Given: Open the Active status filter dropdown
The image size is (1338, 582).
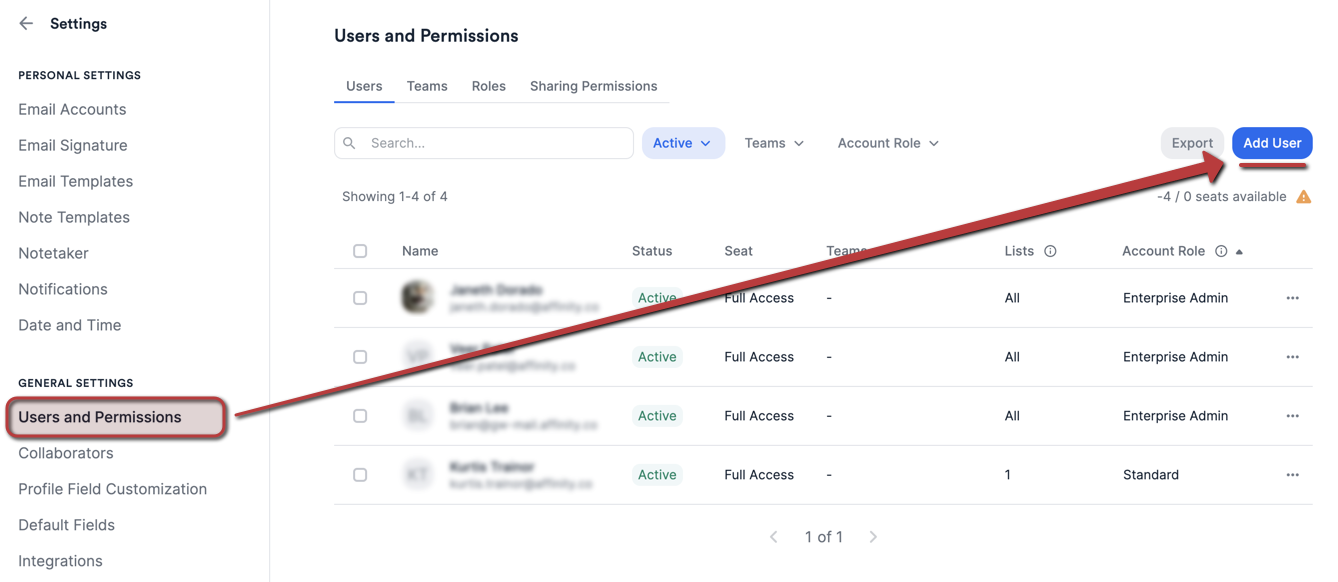Looking at the screenshot, I should point(683,143).
